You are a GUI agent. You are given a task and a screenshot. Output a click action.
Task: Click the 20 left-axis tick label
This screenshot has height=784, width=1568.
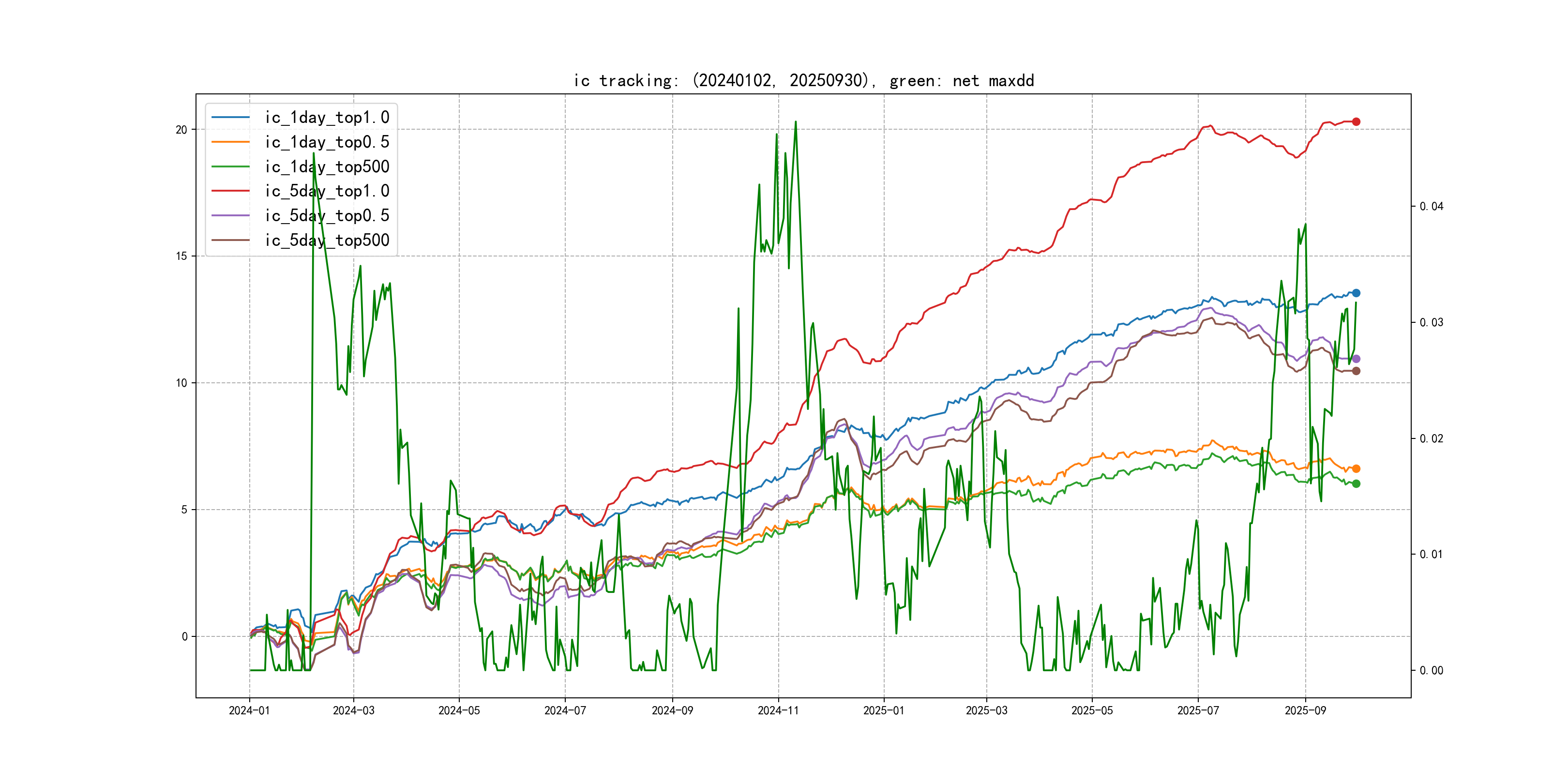click(x=181, y=130)
